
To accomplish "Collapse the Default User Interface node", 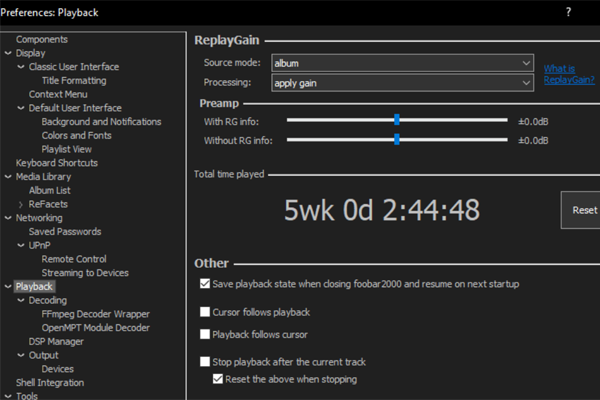I will coord(21,108).
